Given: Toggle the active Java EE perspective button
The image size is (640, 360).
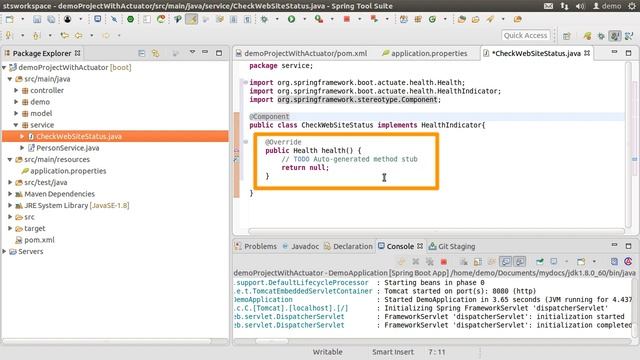Looking at the screenshot, I should tap(615, 36).
